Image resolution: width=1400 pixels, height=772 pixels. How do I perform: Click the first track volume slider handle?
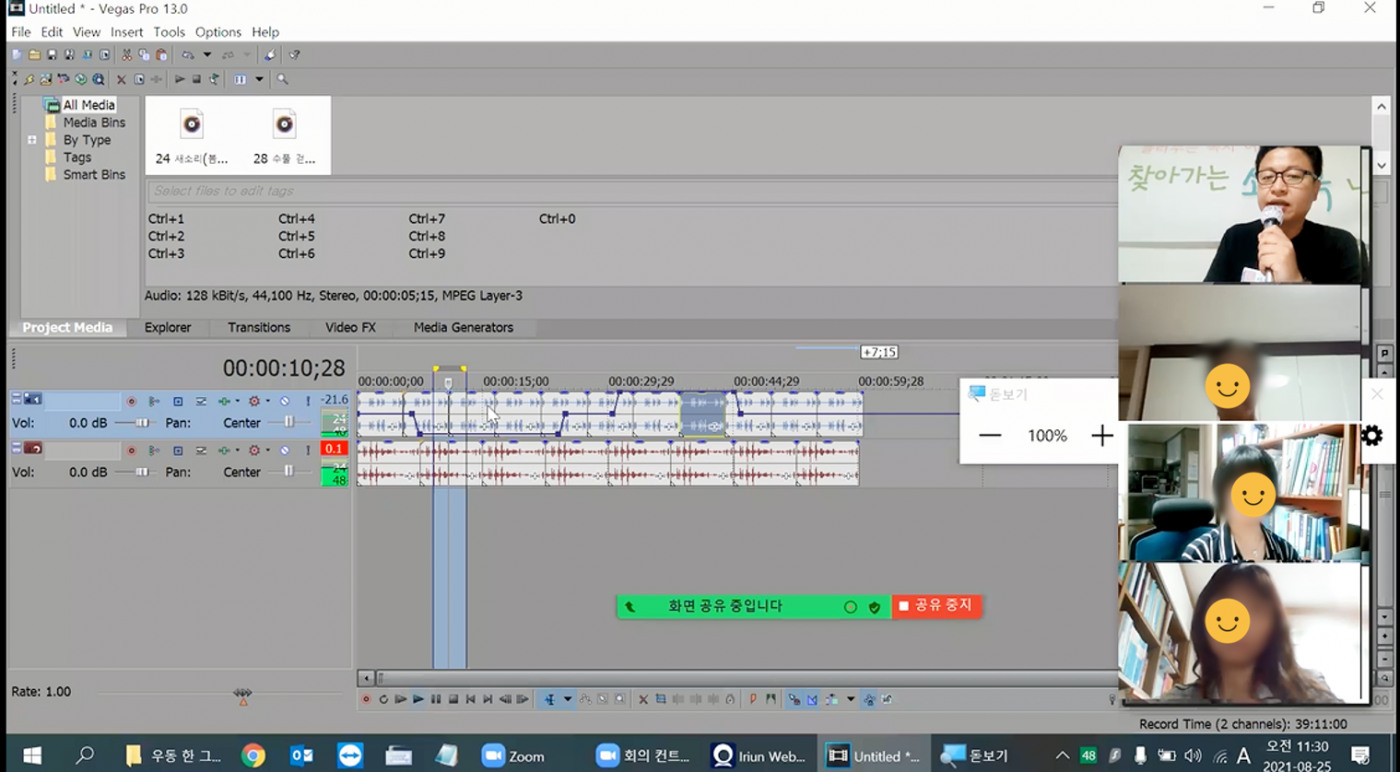(x=142, y=423)
